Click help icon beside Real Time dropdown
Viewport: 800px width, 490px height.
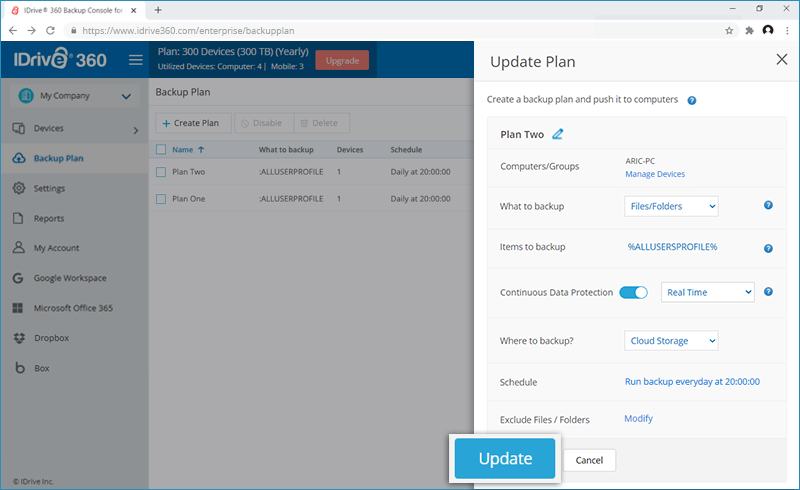768,292
